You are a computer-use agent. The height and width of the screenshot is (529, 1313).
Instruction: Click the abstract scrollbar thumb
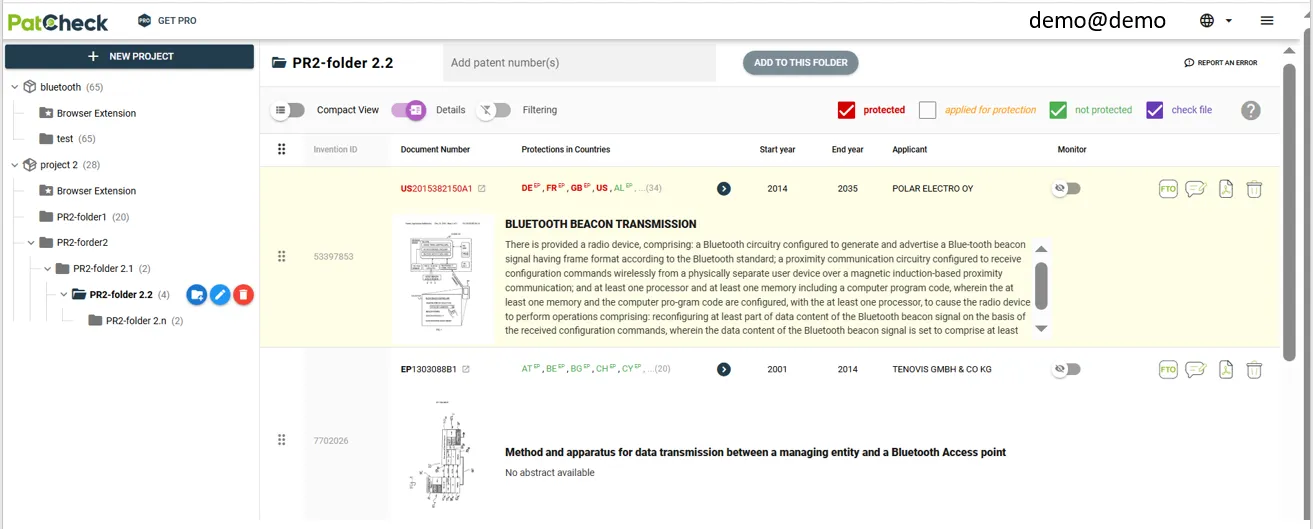(x=1041, y=285)
